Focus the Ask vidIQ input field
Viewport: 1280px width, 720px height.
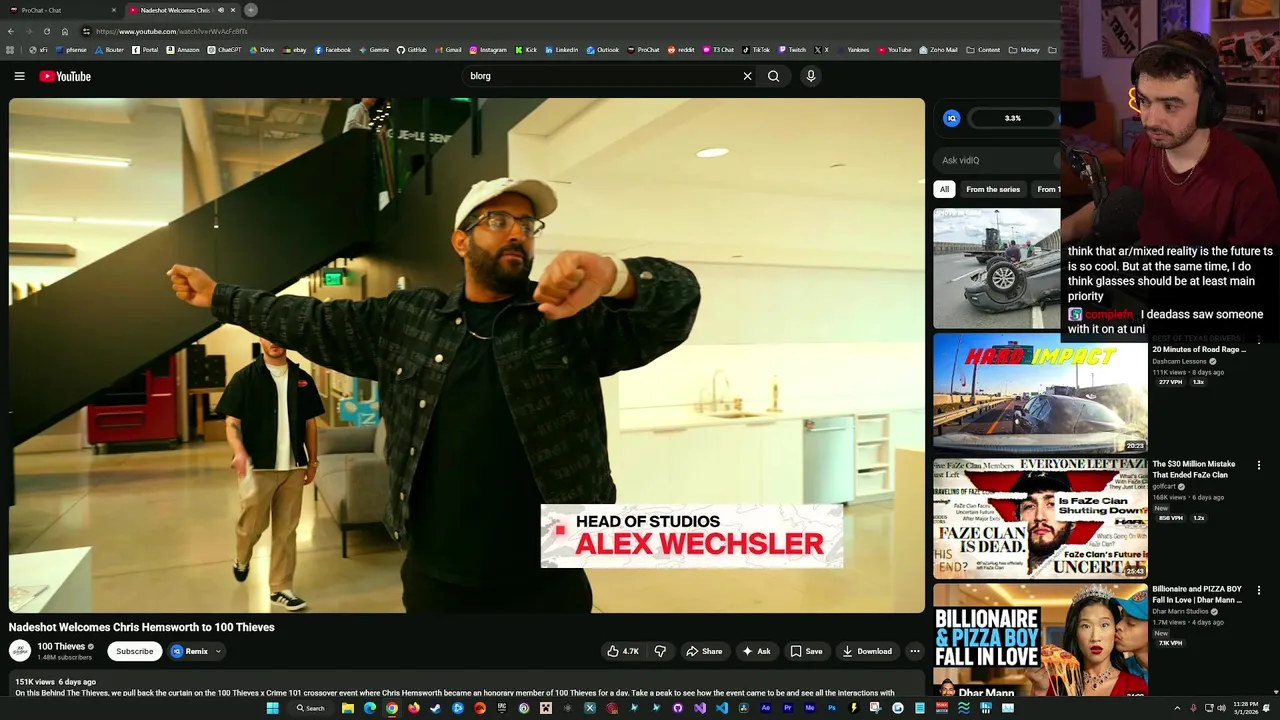(998, 160)
